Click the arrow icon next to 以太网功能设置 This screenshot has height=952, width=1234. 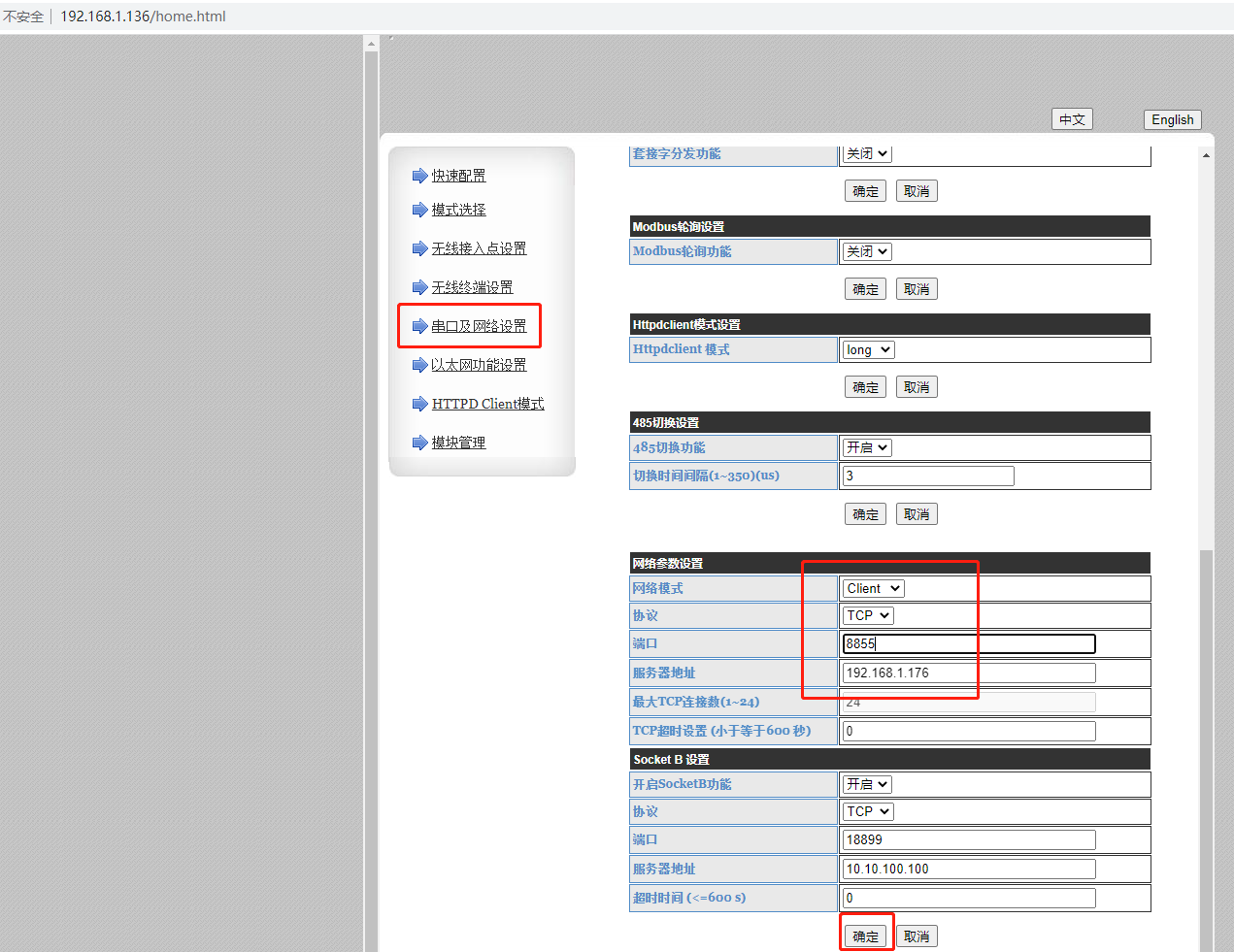pyautogui.click(x=419, y=365)
